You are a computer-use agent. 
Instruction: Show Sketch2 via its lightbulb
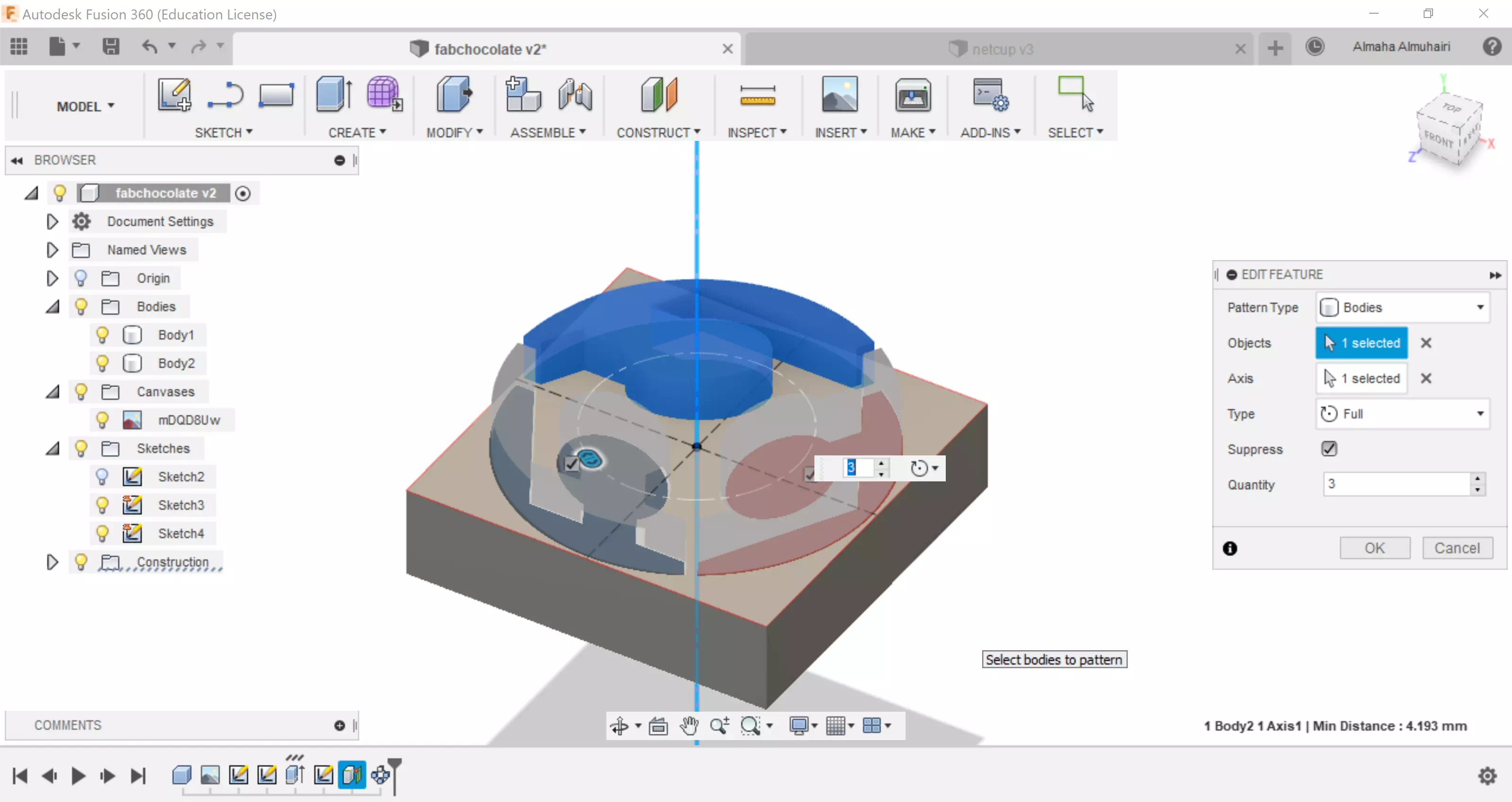102,477
